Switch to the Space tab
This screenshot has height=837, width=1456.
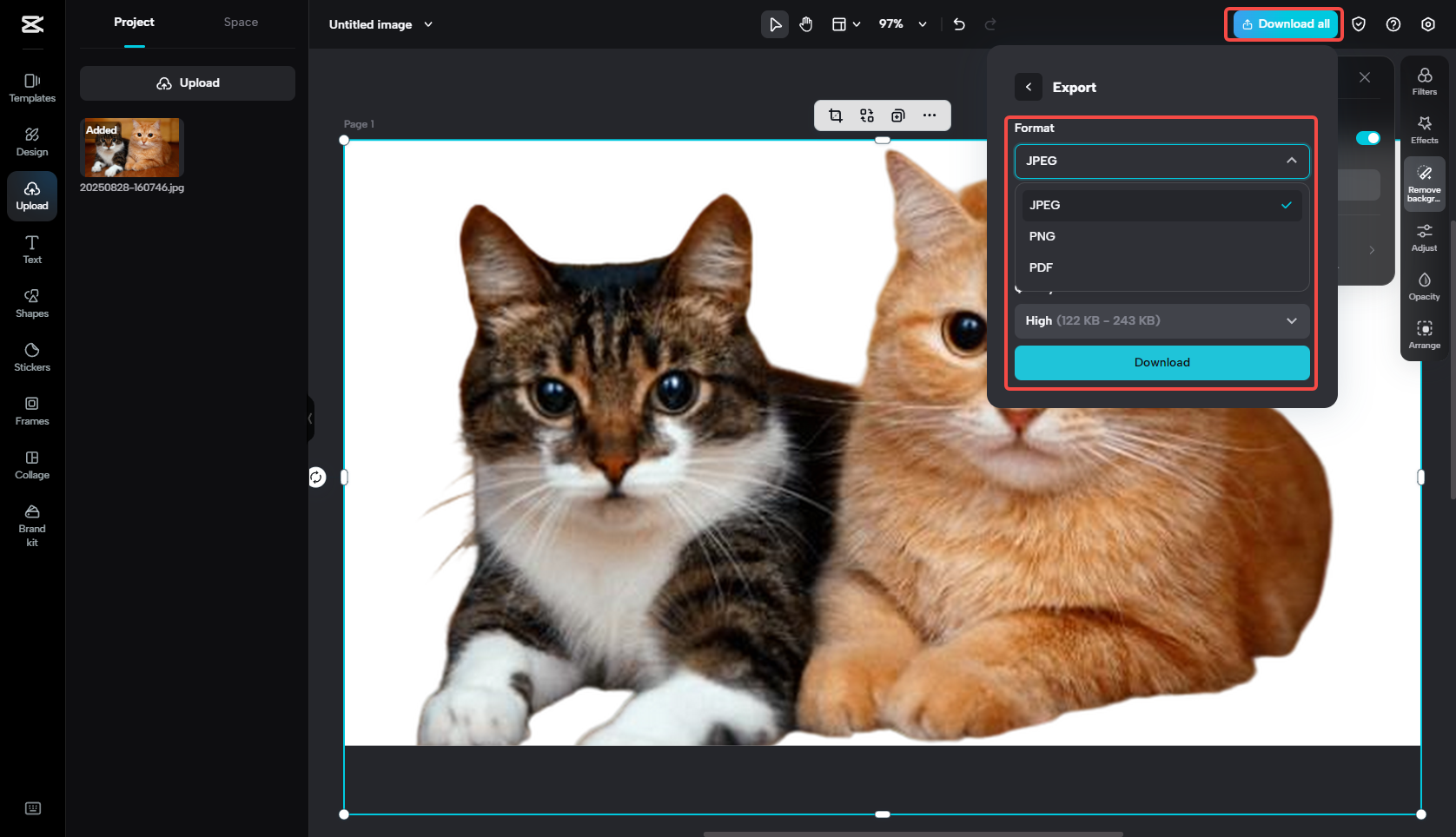pyautogui.click(x=241, y=22)
